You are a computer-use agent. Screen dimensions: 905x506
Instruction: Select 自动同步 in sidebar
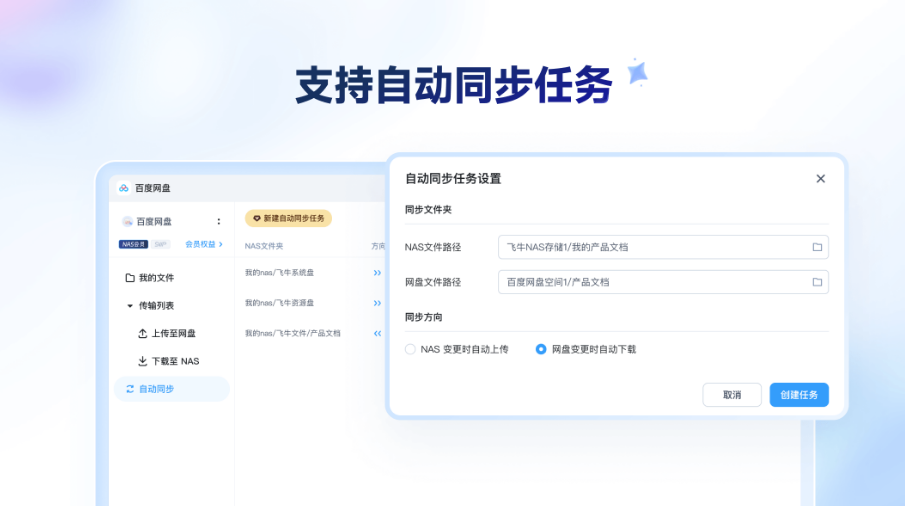[x=172, y=389]
